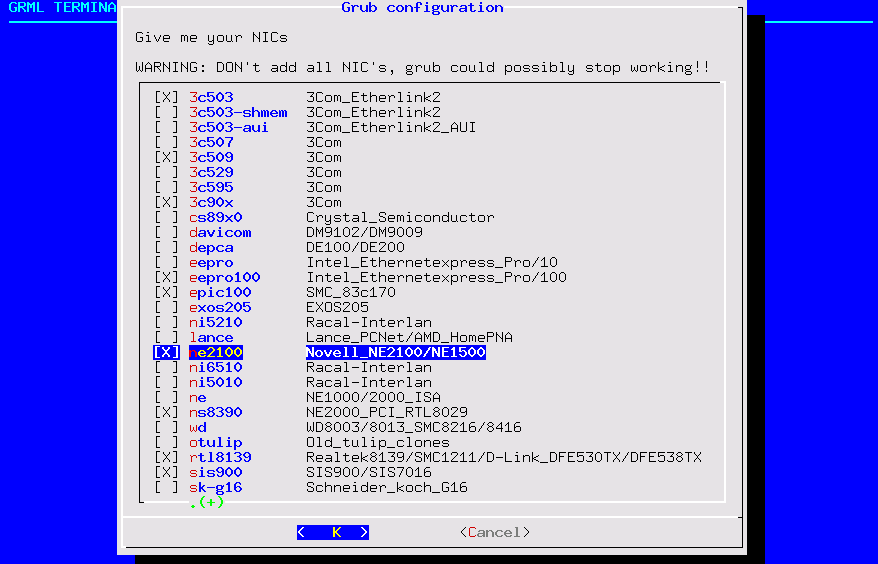
Task: Click the Crystal_Semiconductor description
Action: [400, 217]
